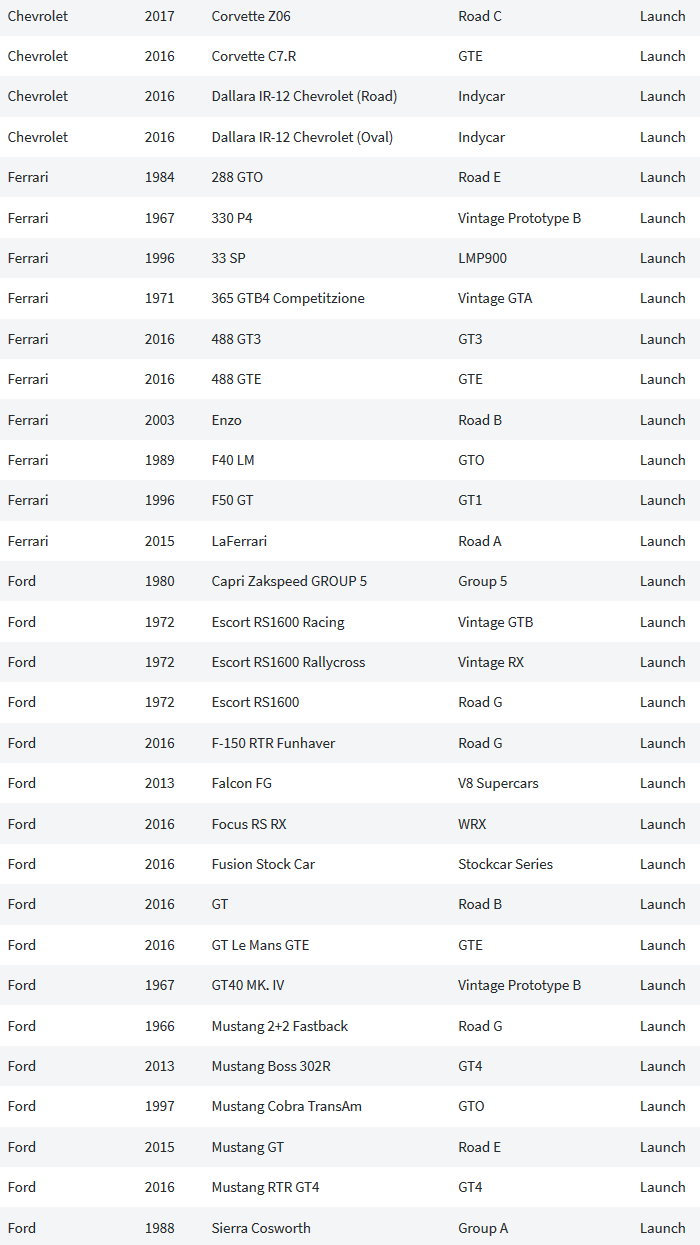Viewport: 700px width, 1245px height.
Task: Launch the Ford GT40 MK. IV
Action: click(x=662, y=985)
